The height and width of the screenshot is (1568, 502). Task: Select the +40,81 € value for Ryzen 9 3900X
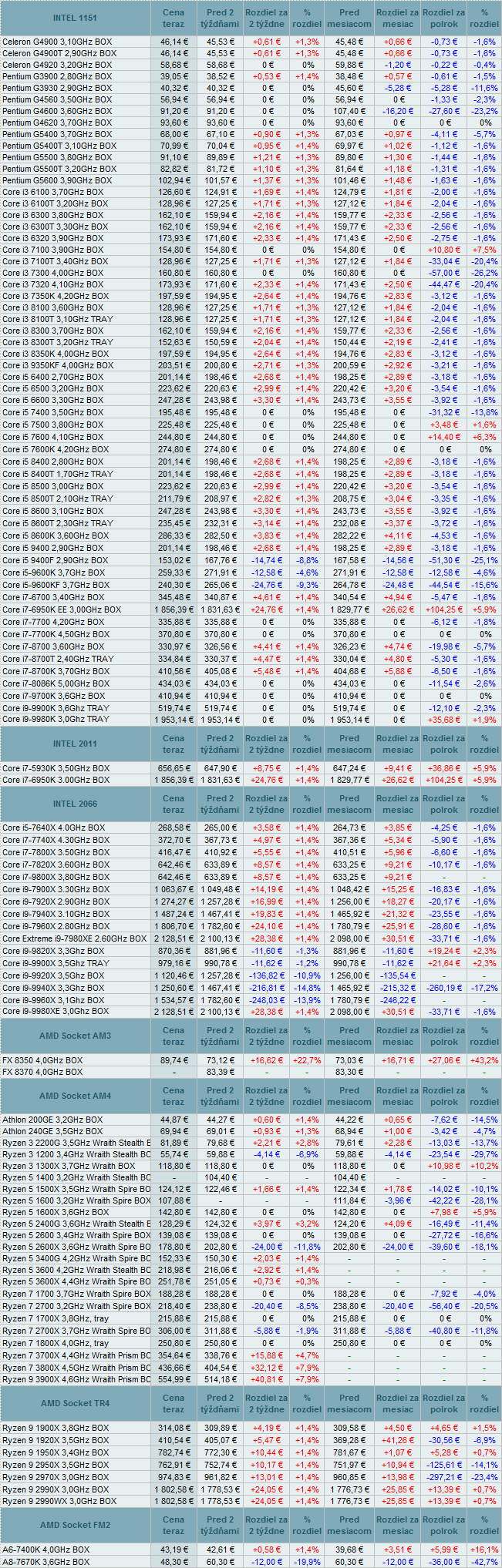pyautogui.click(x=266, y=1379)
